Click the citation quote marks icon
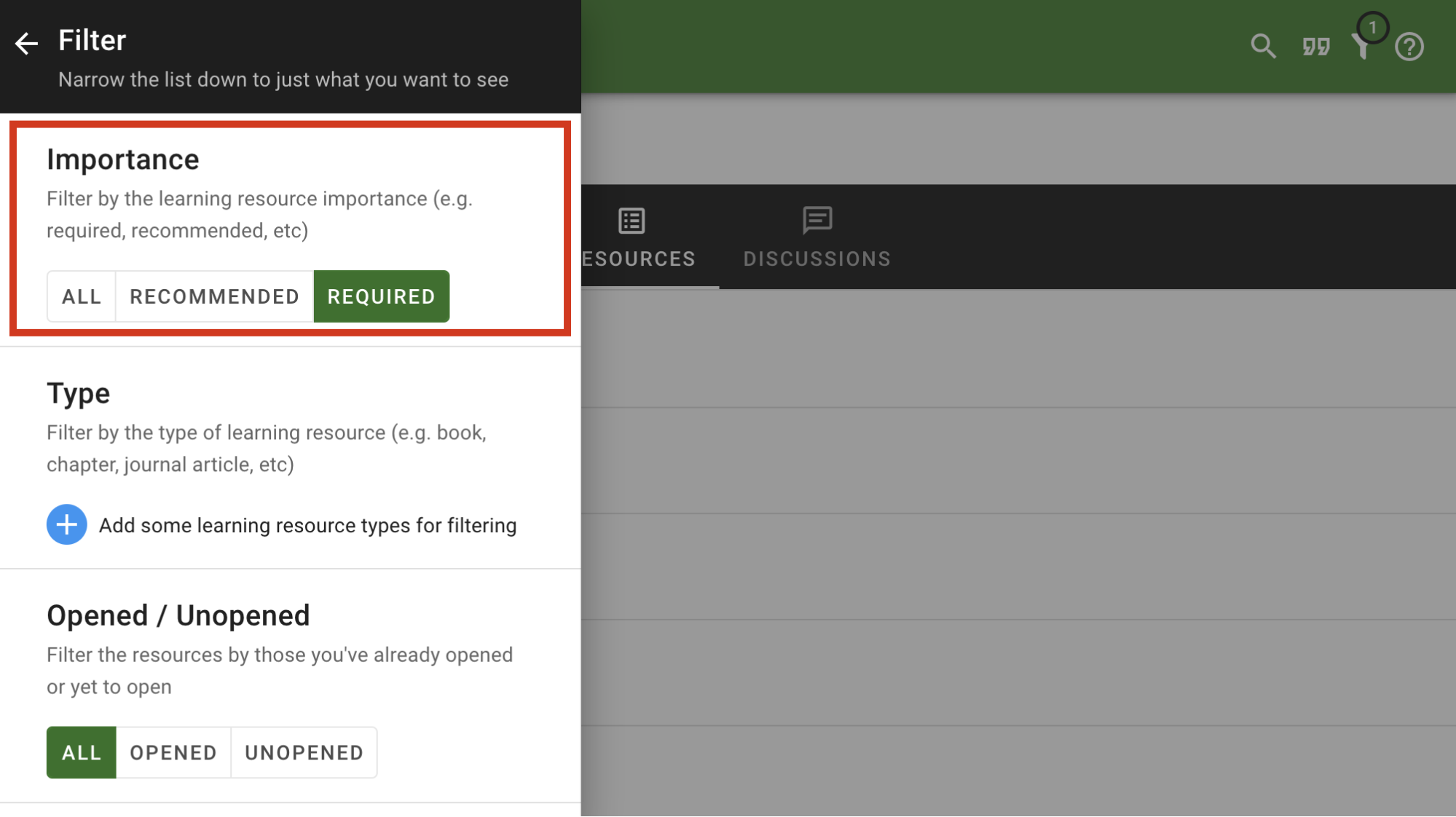 [1316, 47]
